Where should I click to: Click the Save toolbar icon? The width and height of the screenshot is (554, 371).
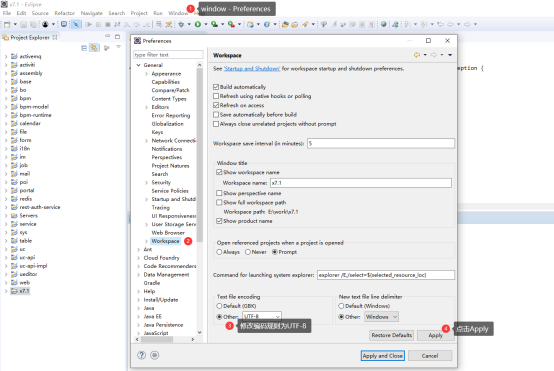(x=23, y=24)
